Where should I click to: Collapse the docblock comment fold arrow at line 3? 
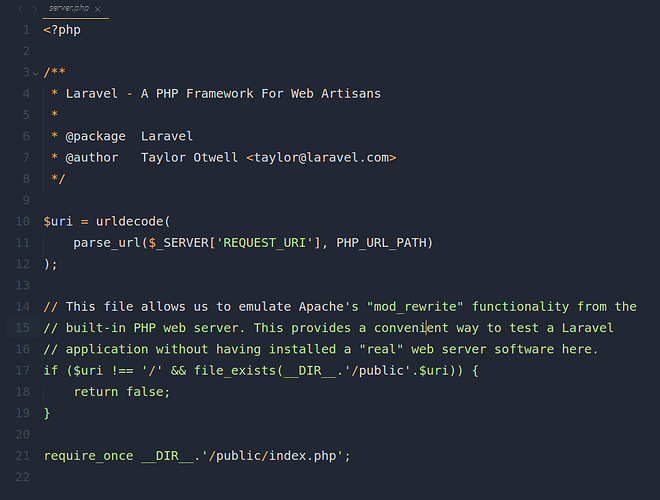click(36, 73)
